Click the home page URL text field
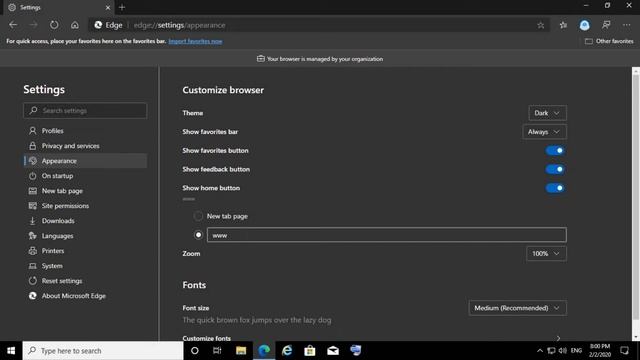The image size is (640, 360). point(387,235)
